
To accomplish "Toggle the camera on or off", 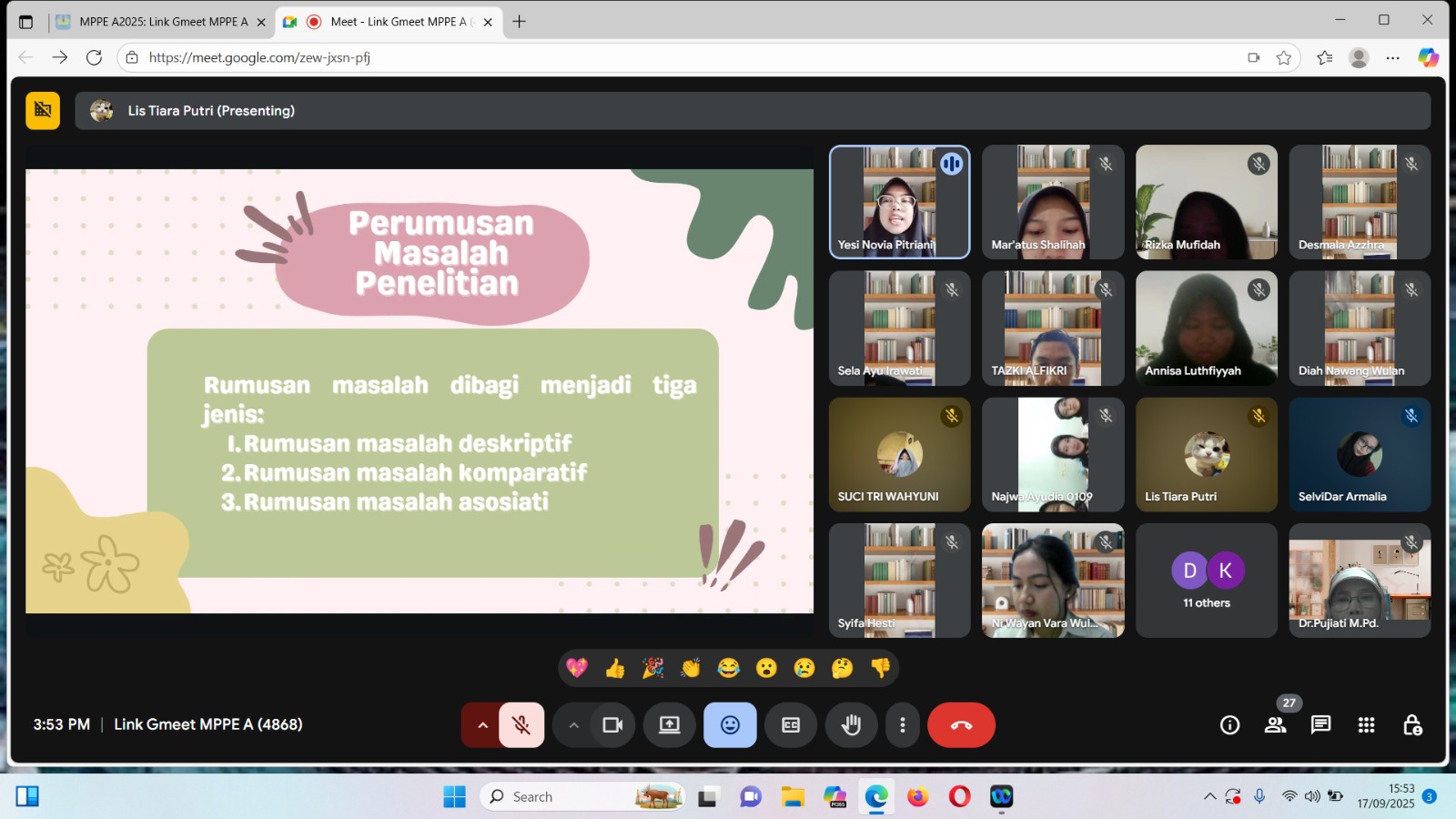I will click(612, 725).
